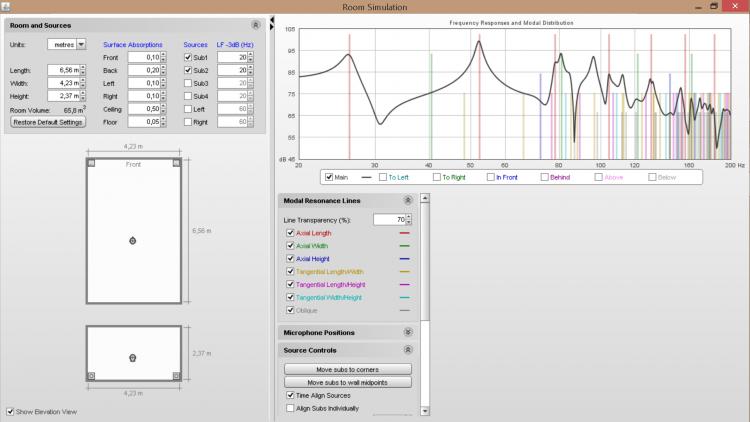Toggle the Show Elevation View checkbox

coord(10,411)
